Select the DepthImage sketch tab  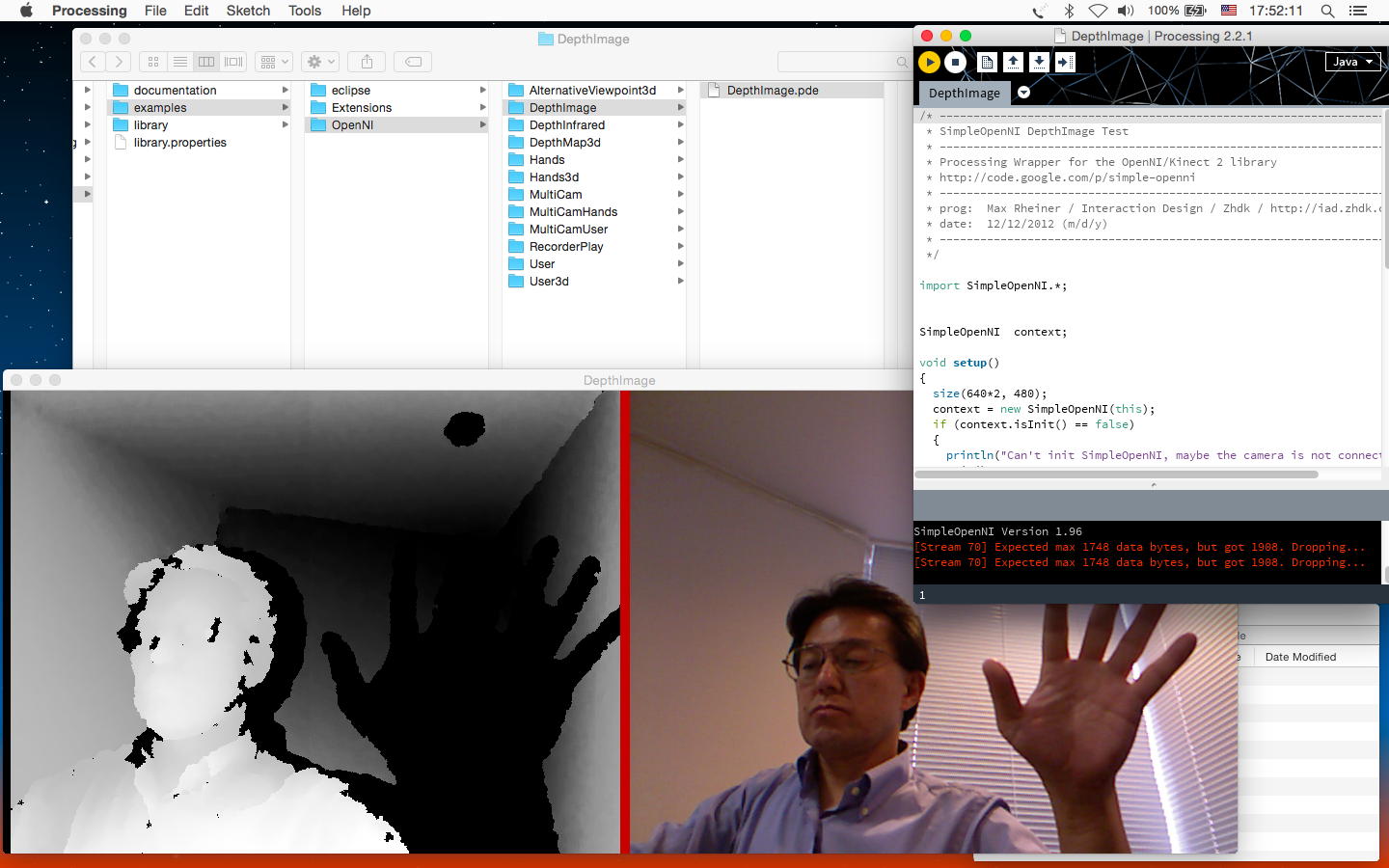pos(964,93)
